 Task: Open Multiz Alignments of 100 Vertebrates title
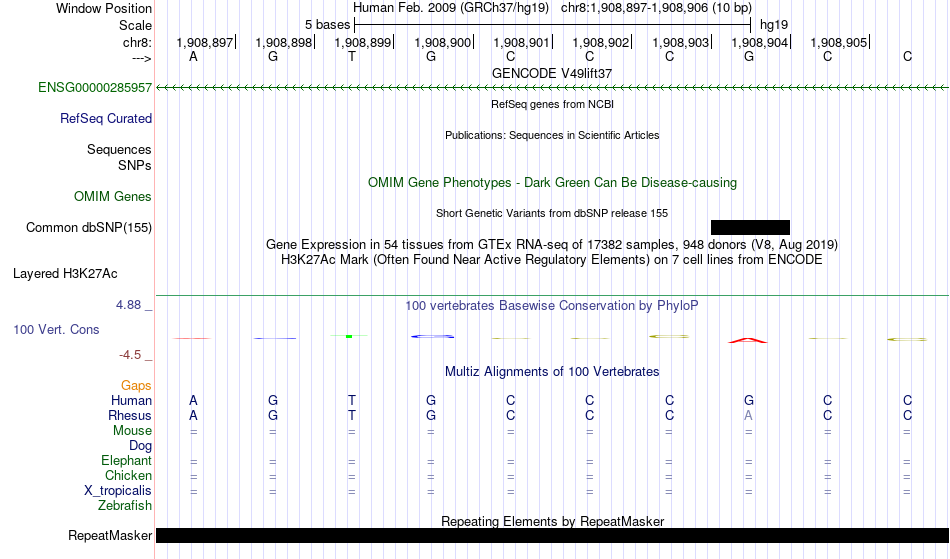pyautogui.click(x=552, y=371)
